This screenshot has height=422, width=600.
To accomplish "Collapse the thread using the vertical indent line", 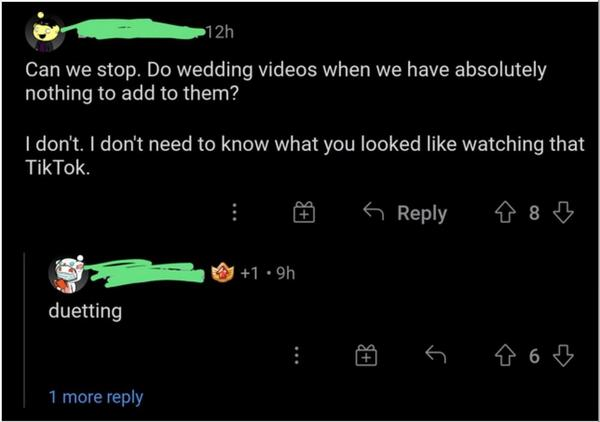I will [24, 330].
